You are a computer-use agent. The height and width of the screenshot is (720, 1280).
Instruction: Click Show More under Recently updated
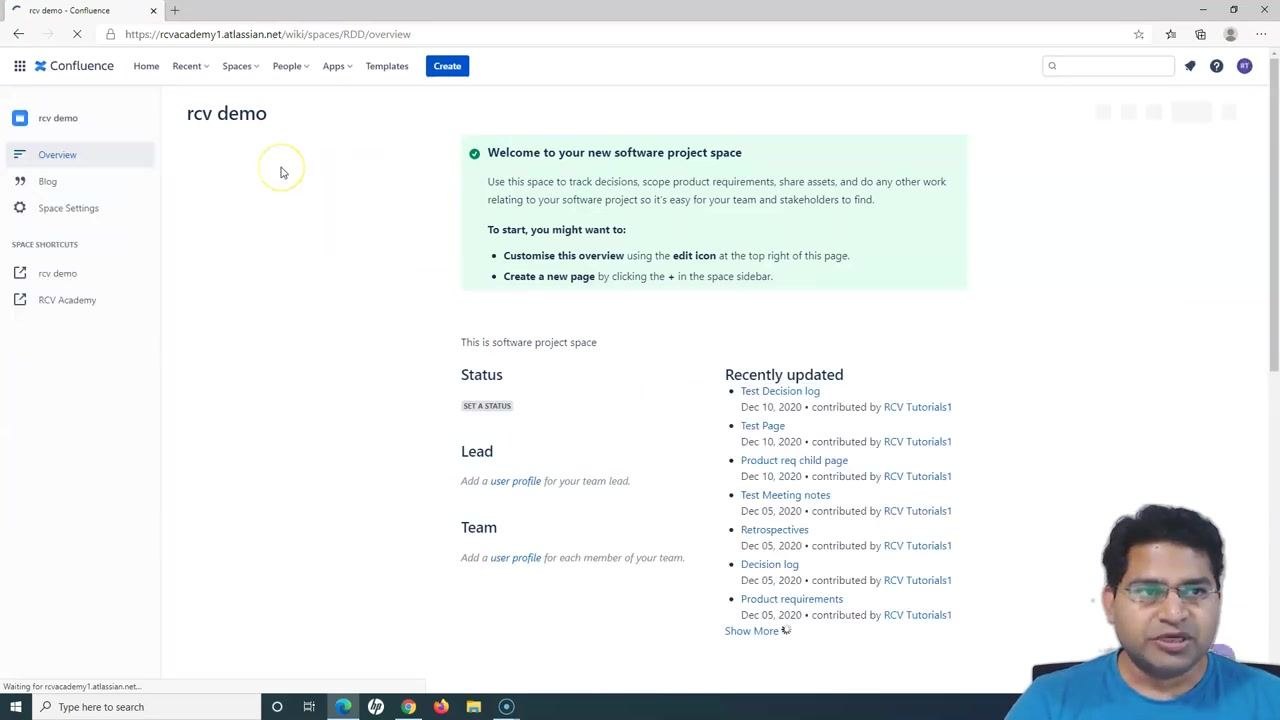pos(751,631)
